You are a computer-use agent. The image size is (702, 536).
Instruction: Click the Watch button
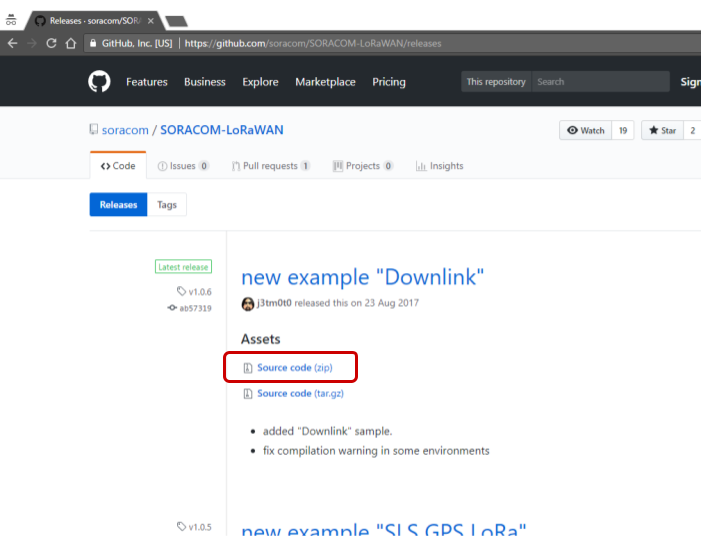point(585,130)
